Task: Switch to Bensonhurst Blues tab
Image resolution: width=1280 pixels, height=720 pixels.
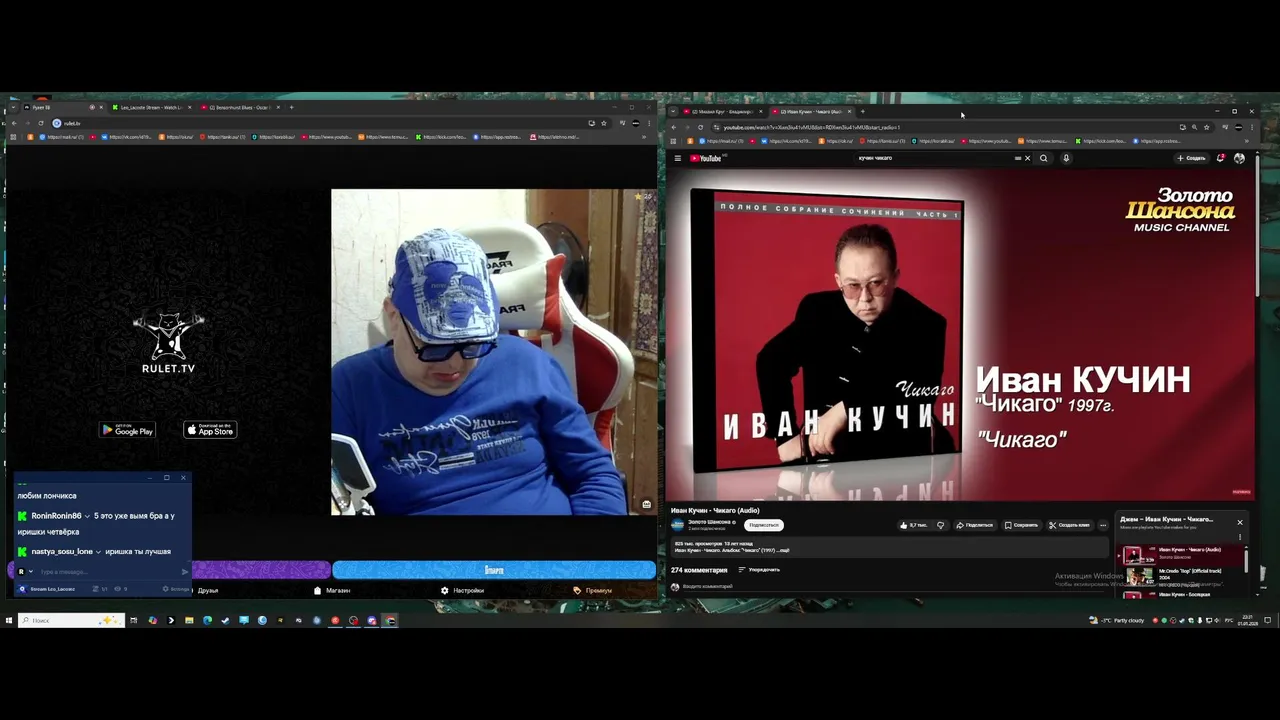Action: [x=240, y=107]
